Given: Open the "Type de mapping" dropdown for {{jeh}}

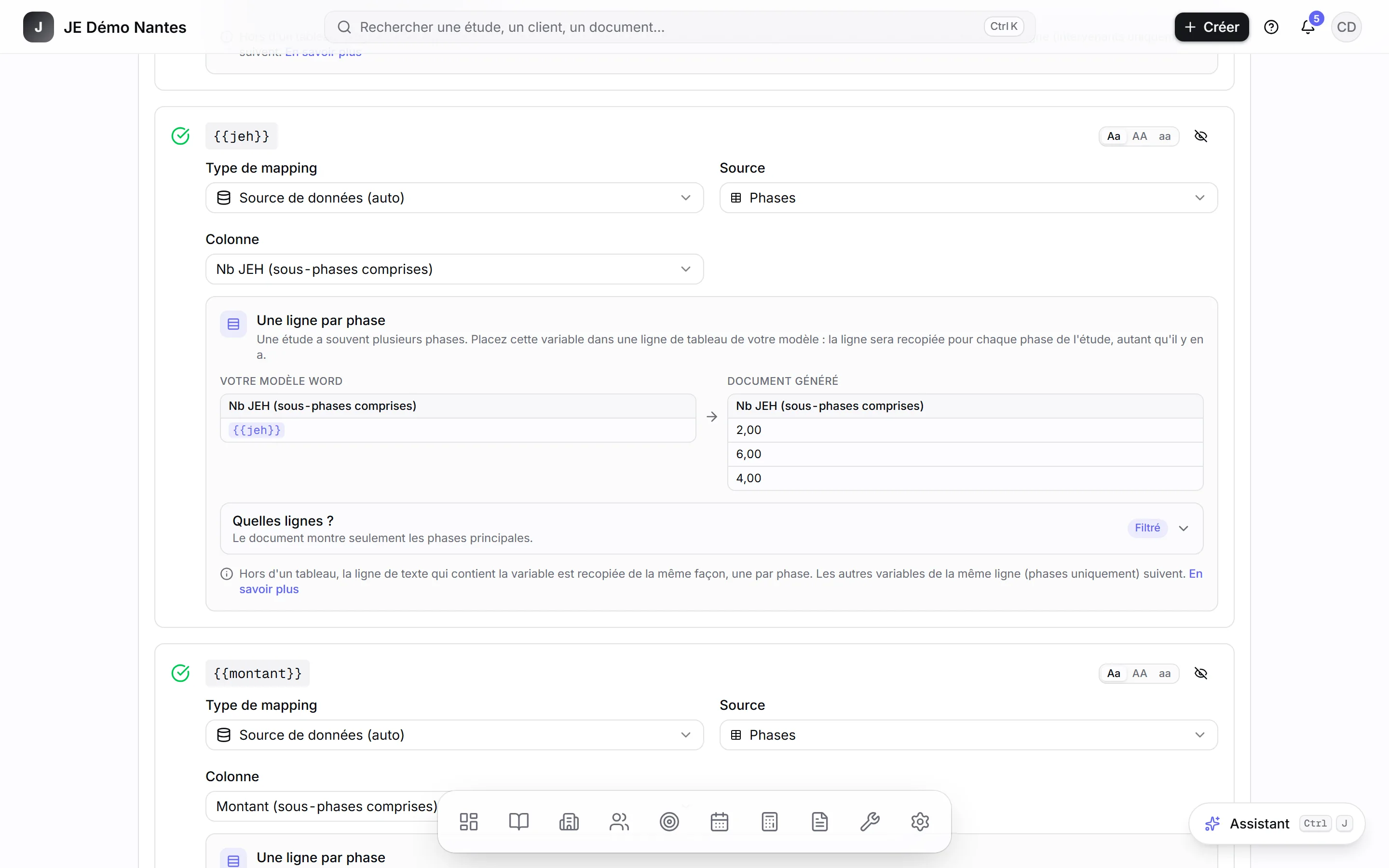Looking at the screenshot, I should 455,198.
